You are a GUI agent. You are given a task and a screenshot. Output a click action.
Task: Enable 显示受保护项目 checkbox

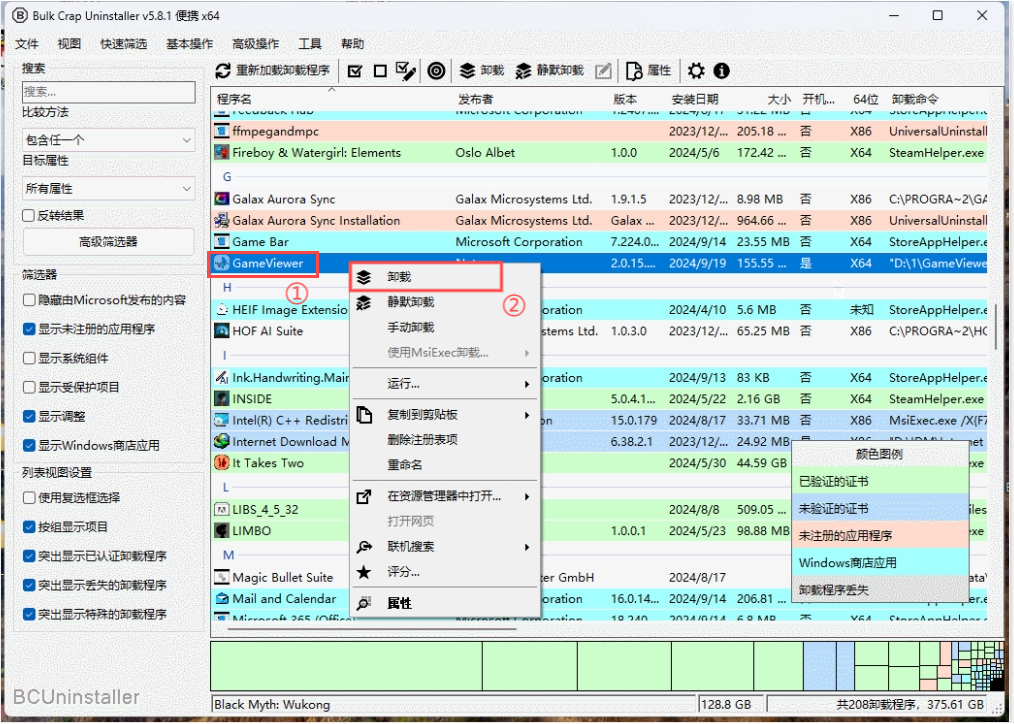(x=29, y=387)
